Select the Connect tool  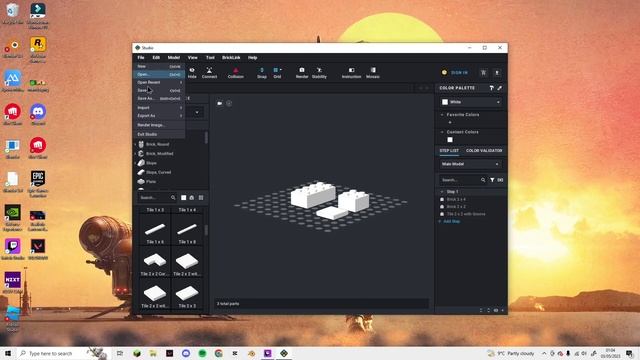(209, 73)
